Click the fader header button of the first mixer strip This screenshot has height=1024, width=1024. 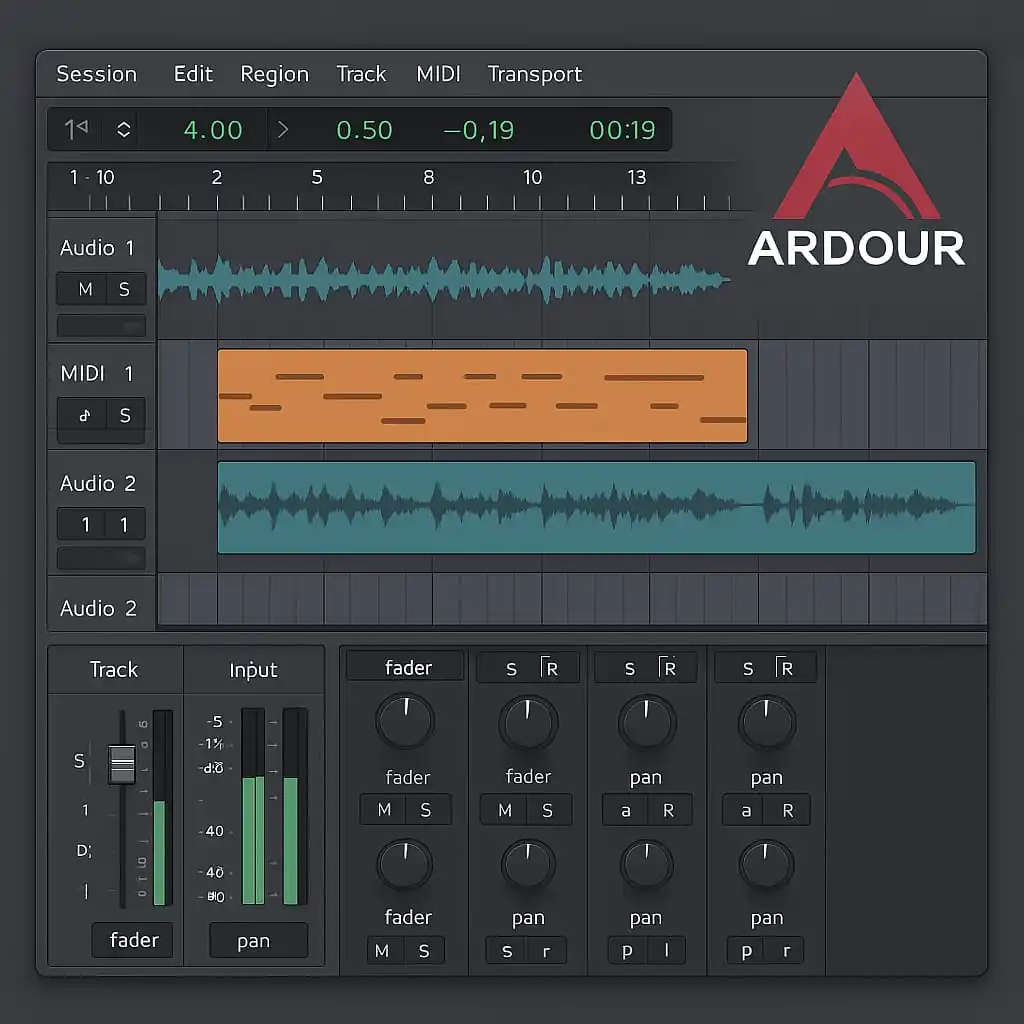click(x=406, y=666)
